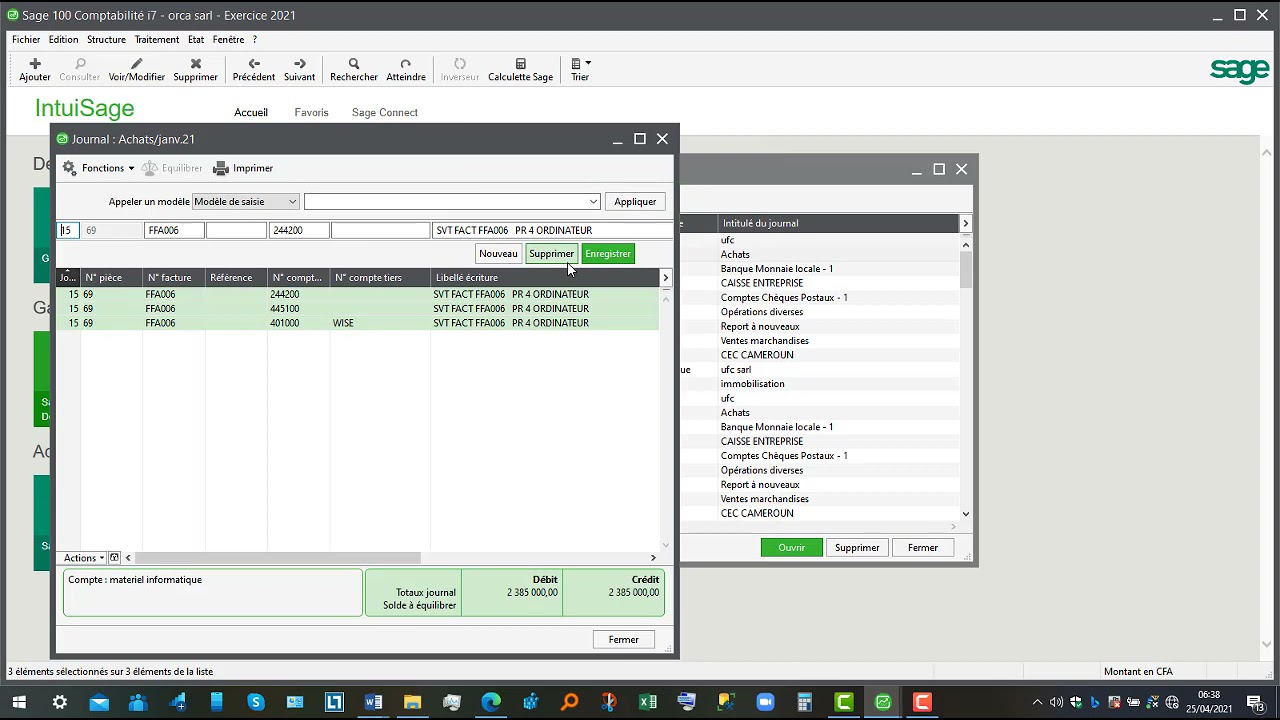Click the N° compte field containing 244200
The width and height of the screenshot is (1280, 720).
[x=299, y=231]
